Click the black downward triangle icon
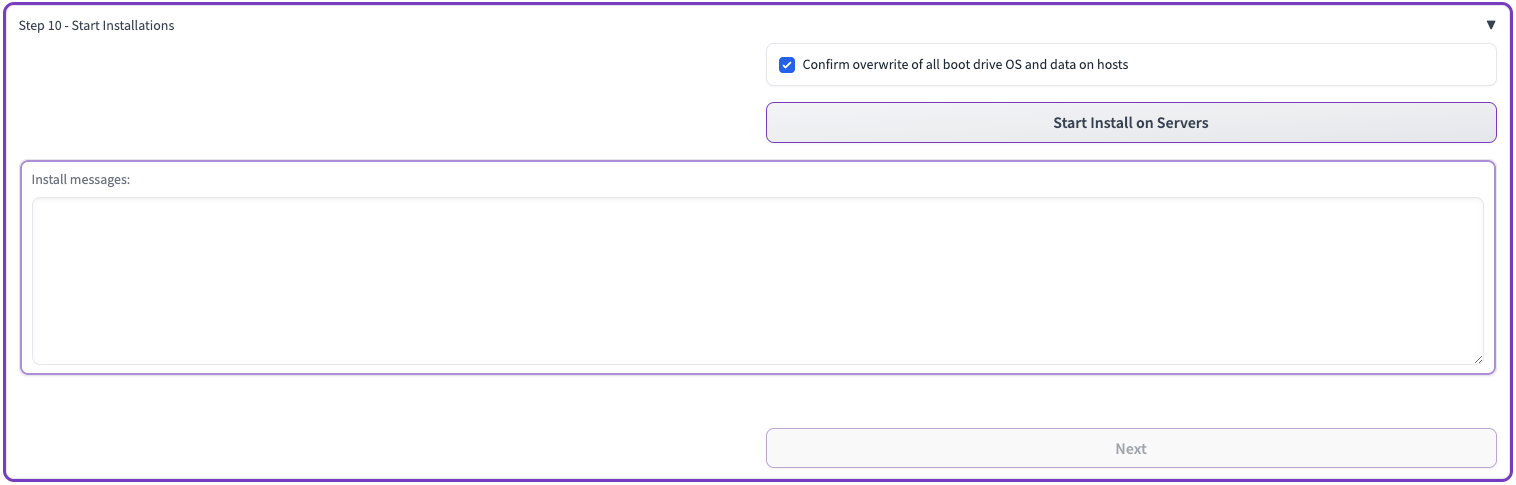The width and height of the screenshot is (1516, 485). click(1490, 25)
